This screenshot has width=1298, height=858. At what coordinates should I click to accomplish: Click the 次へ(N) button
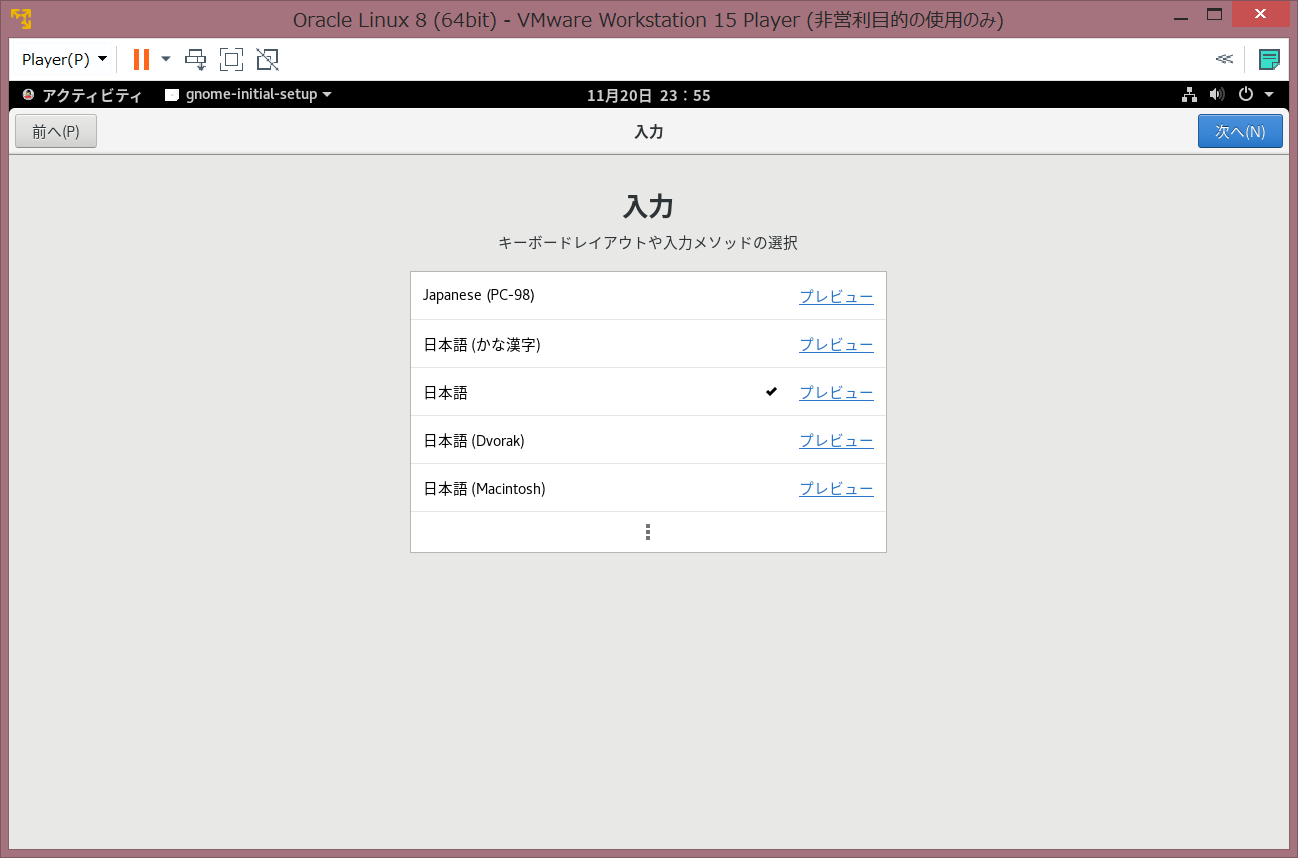pyautogui.click(x=1240, y=131)
